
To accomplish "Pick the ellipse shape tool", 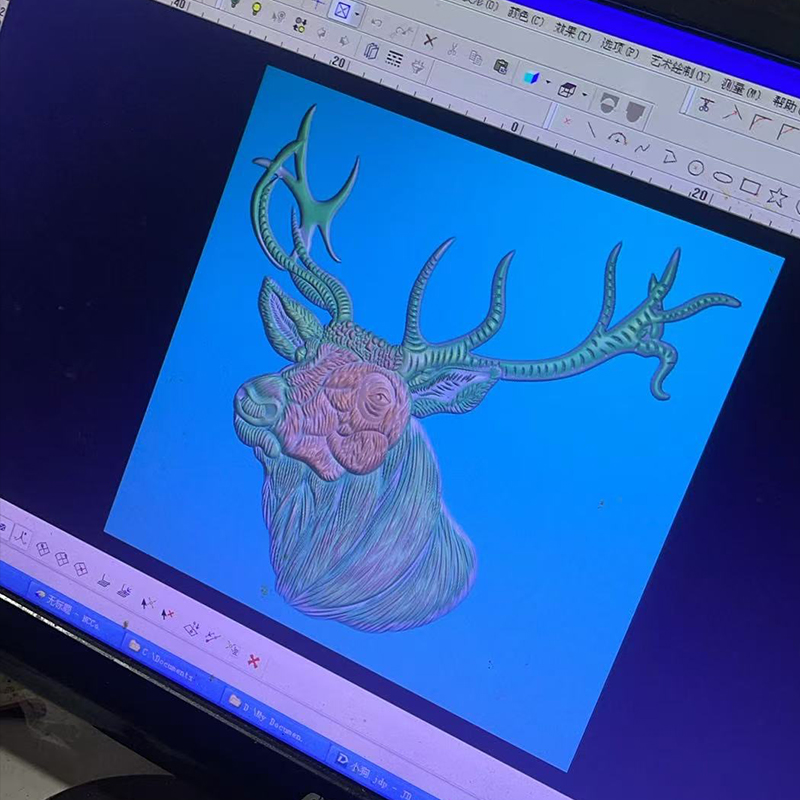I will coord(722,178).
